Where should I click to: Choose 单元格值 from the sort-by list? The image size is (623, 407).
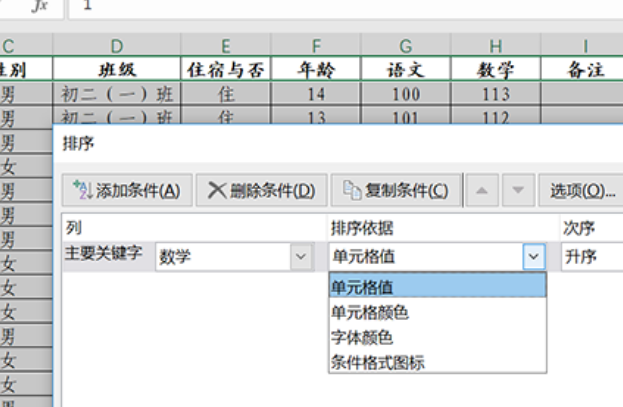(x=437, y=286)
